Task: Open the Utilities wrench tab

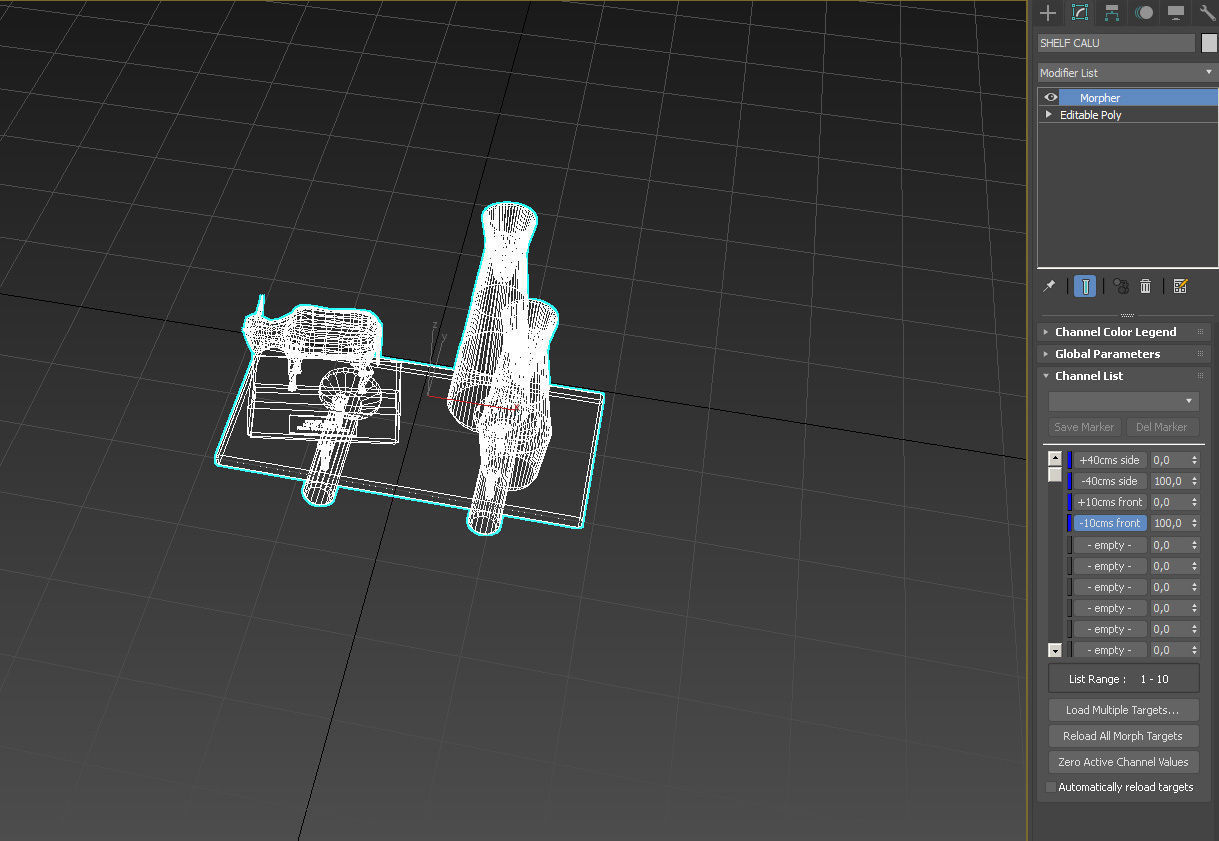Action: pos(1207,13)
